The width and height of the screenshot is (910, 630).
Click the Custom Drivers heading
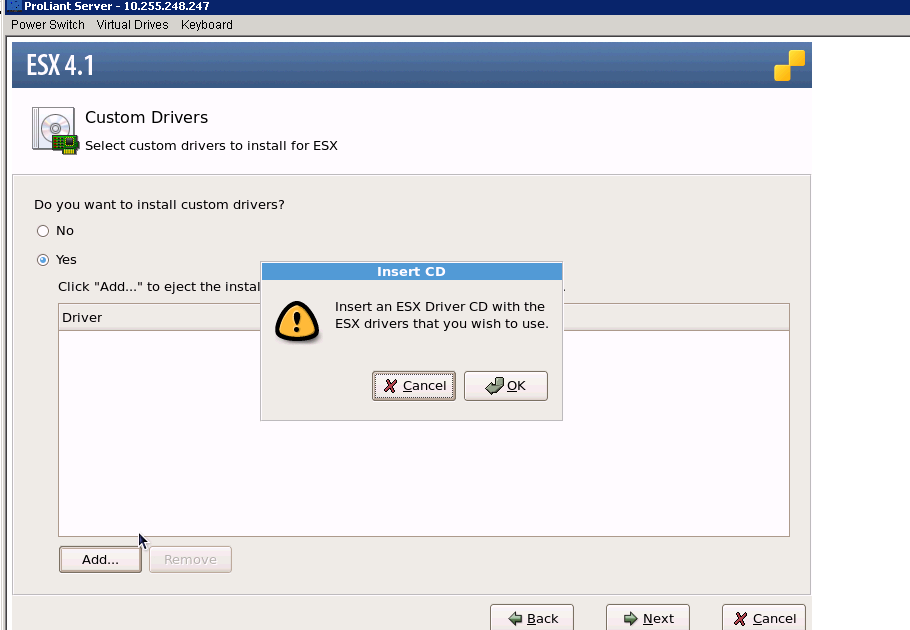(146, 117)
